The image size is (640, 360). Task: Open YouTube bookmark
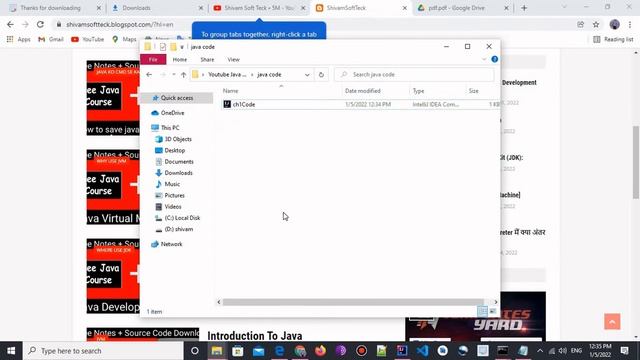[88, 40]
